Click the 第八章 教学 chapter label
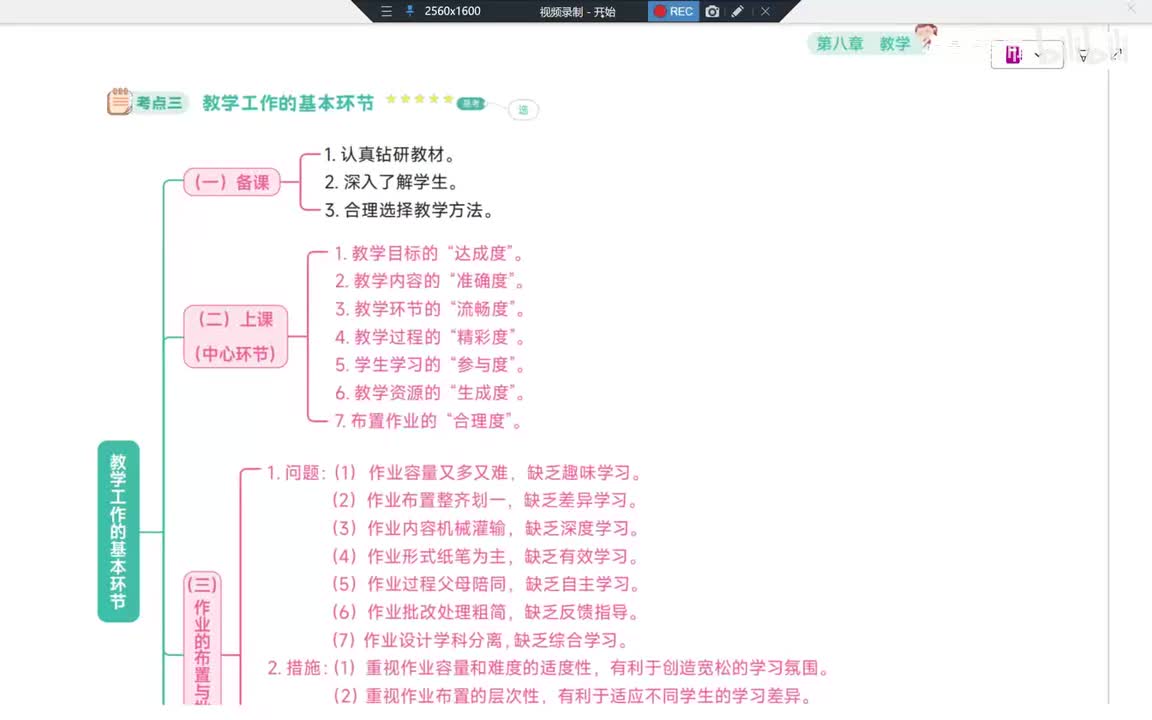1152x720 pixels. (x=863, y=43)
